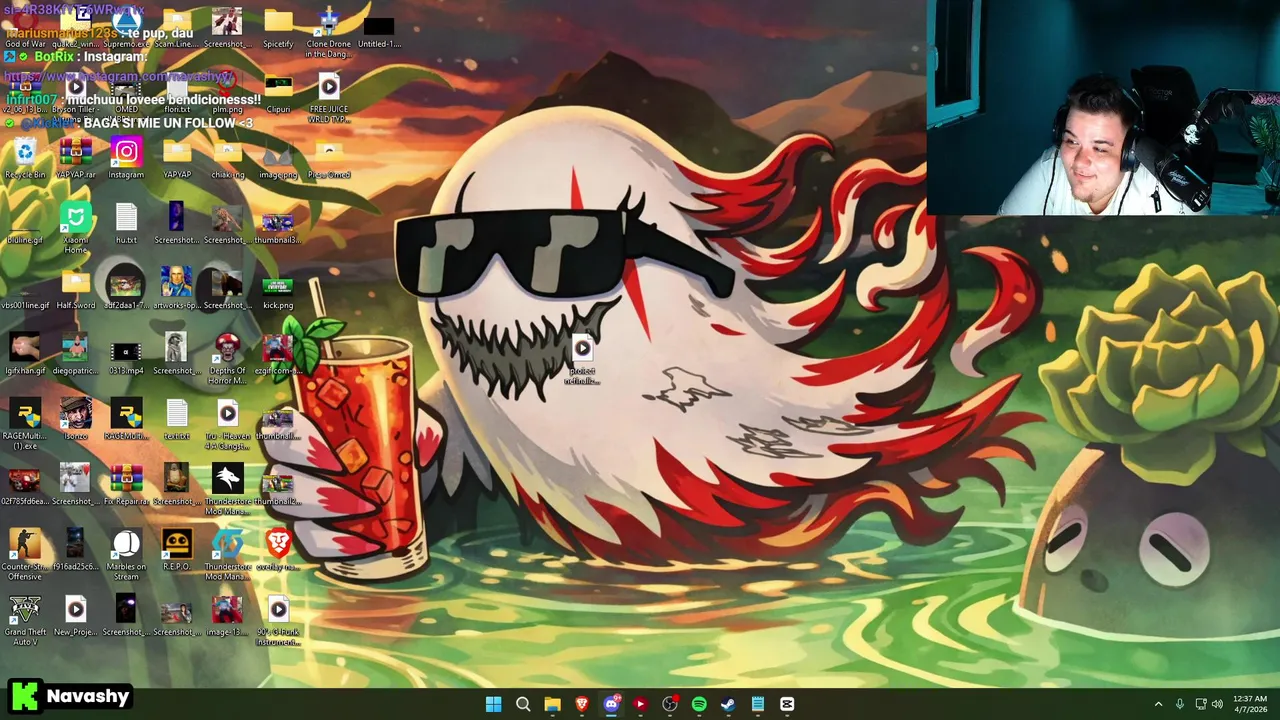Image resolution: width=1280 pixels, height=720 pixels.
Task: Open Steam from the taskbar
Action: click(x=728, y=704)
